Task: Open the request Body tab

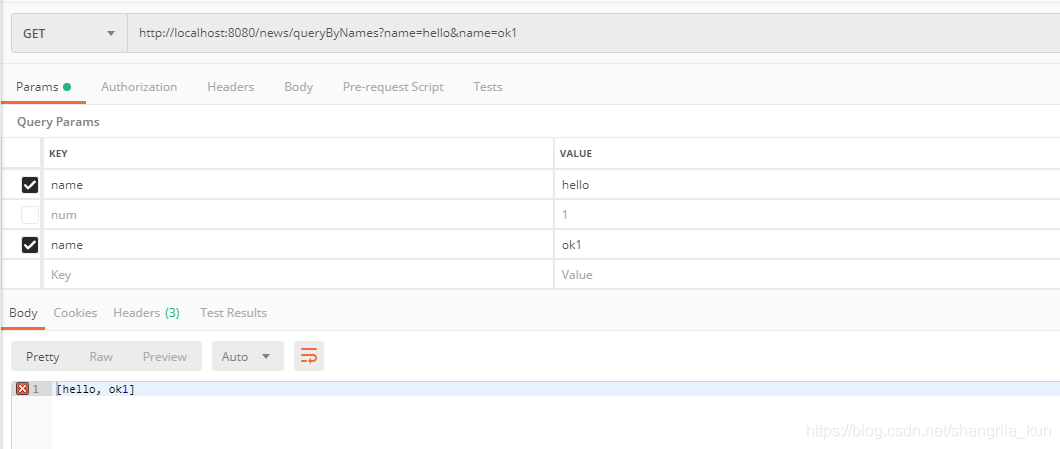Action: pos(298,87)
